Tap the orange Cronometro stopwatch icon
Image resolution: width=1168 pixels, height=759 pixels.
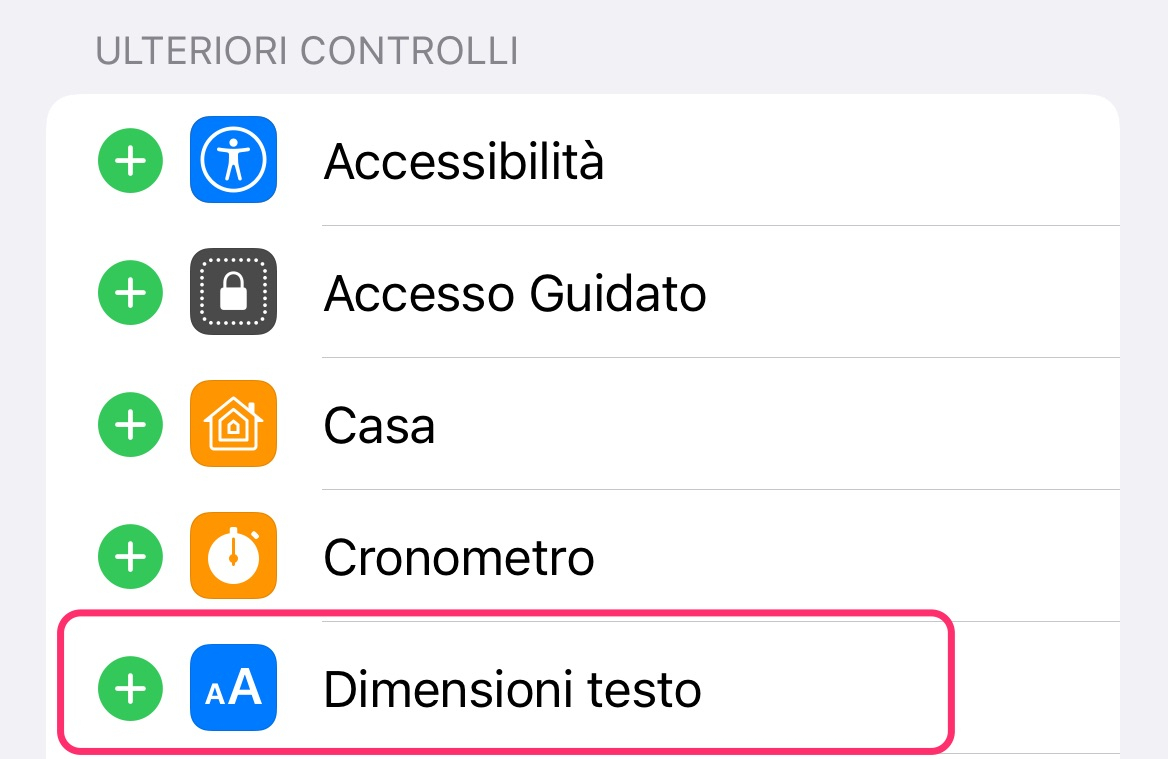[x=233, y=556]
